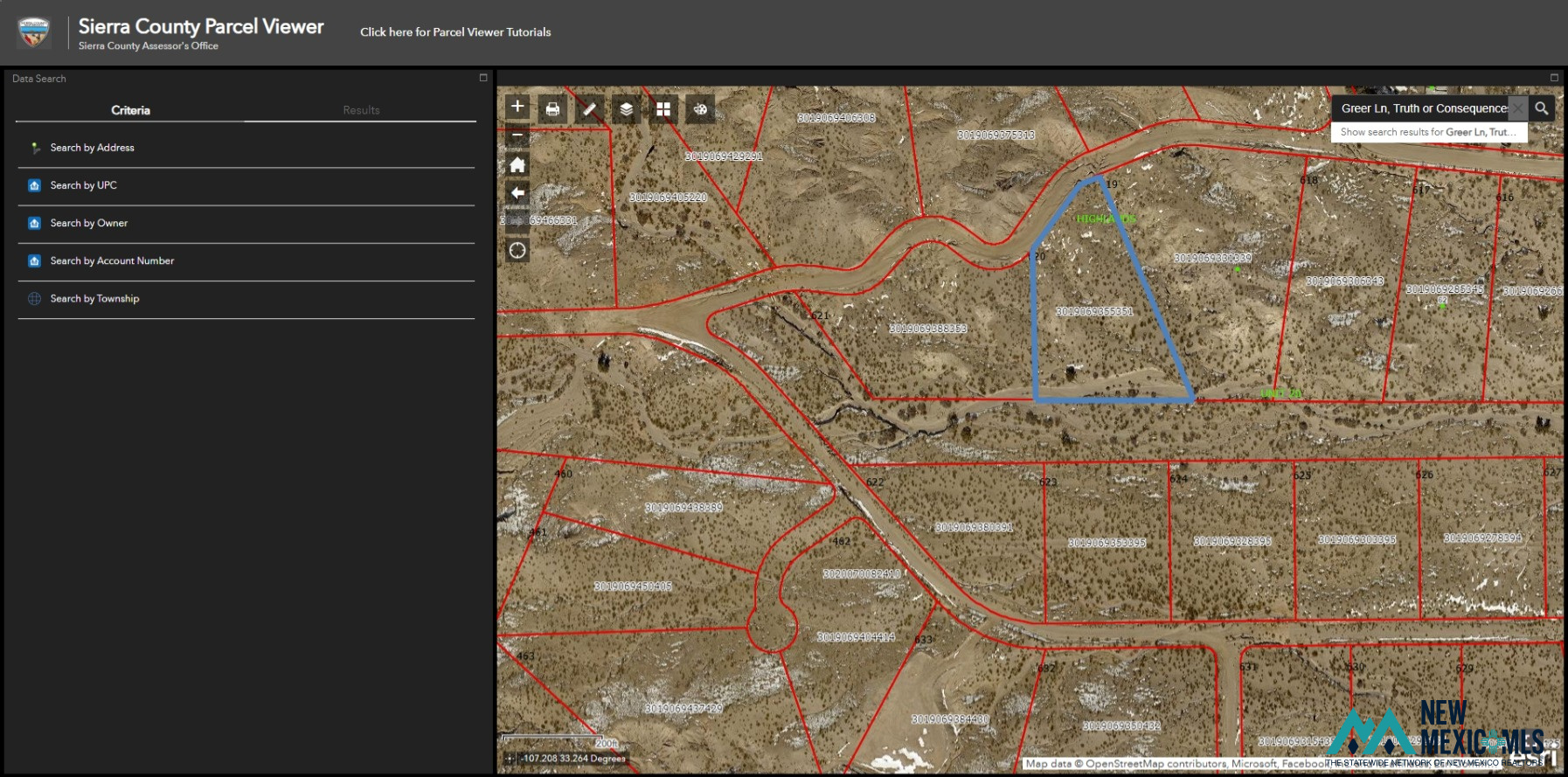Return to default map extent Home
This screenshot has width=1568, height=777.
[x=517, y=164]
